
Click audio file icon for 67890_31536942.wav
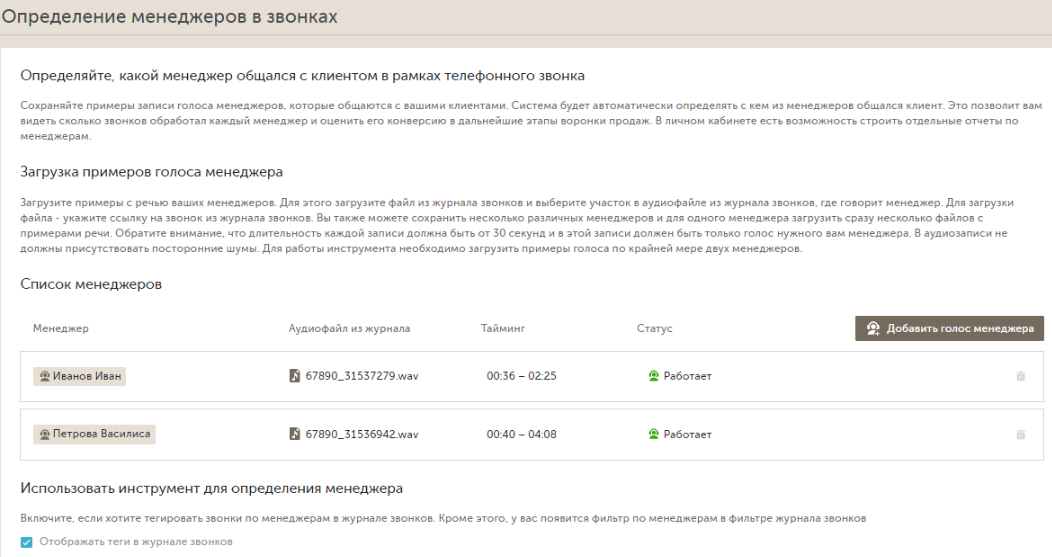(295, 434)
